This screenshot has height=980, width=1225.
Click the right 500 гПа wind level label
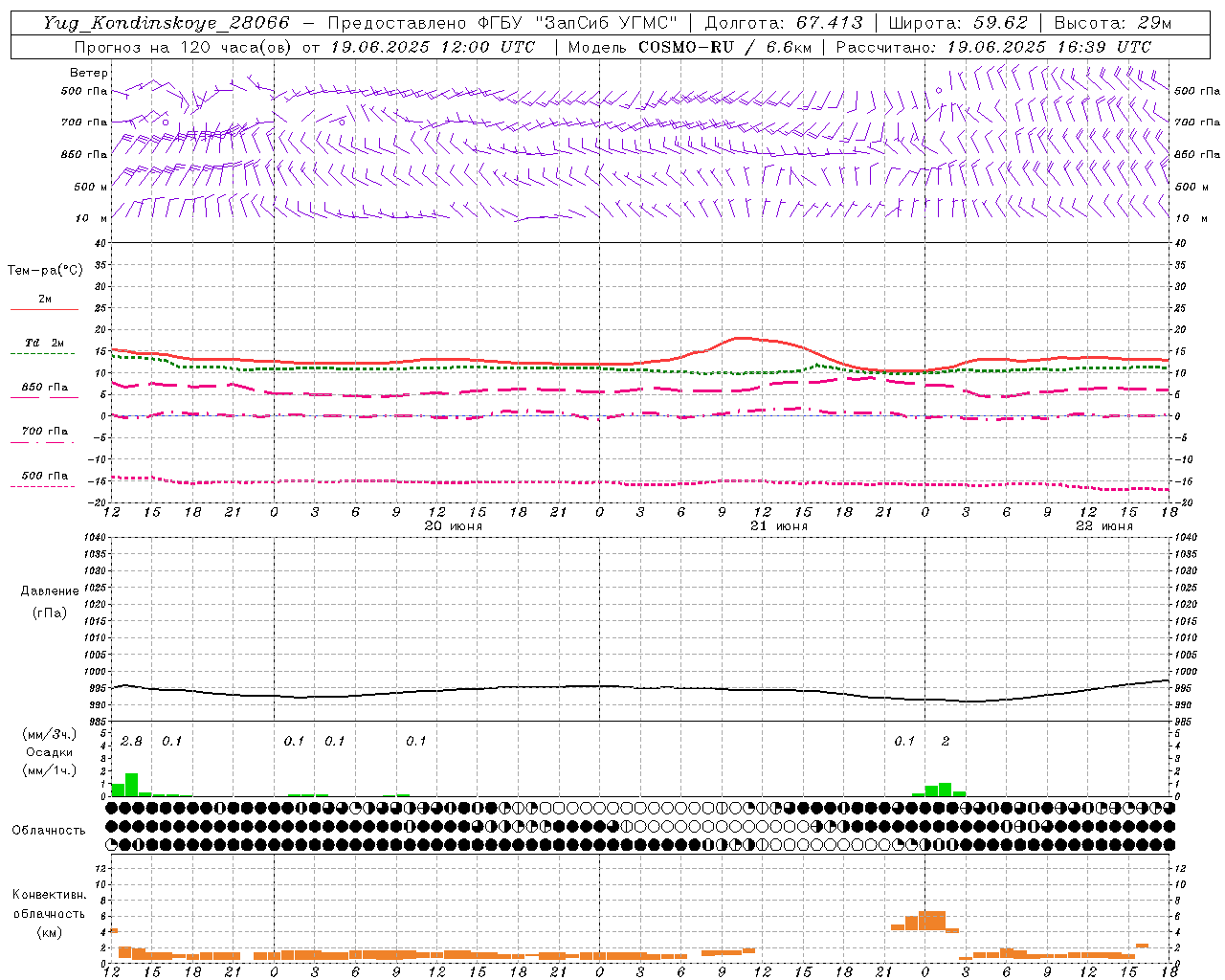pos(1197,91)
